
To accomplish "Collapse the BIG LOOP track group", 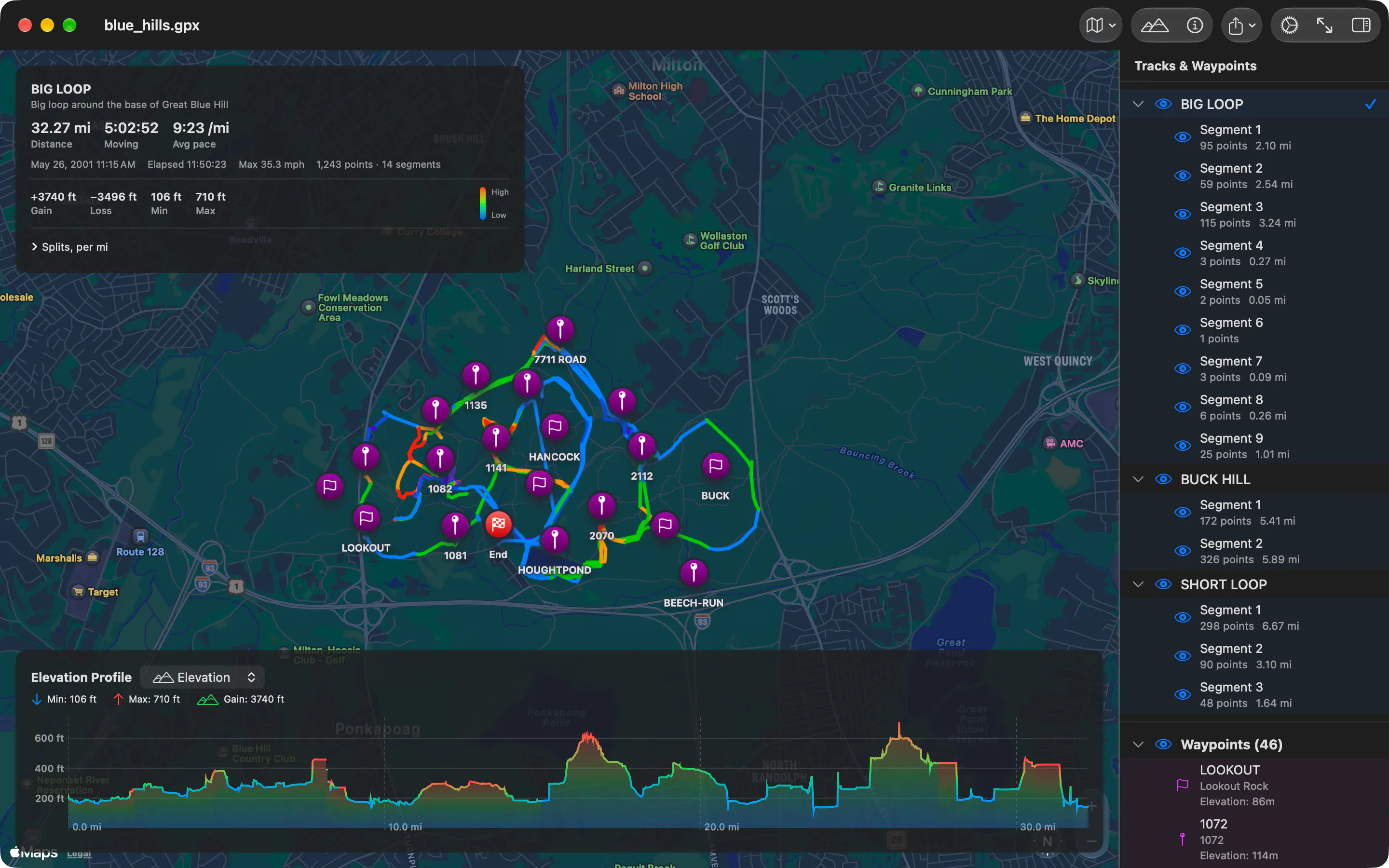I will (1138, 104).
